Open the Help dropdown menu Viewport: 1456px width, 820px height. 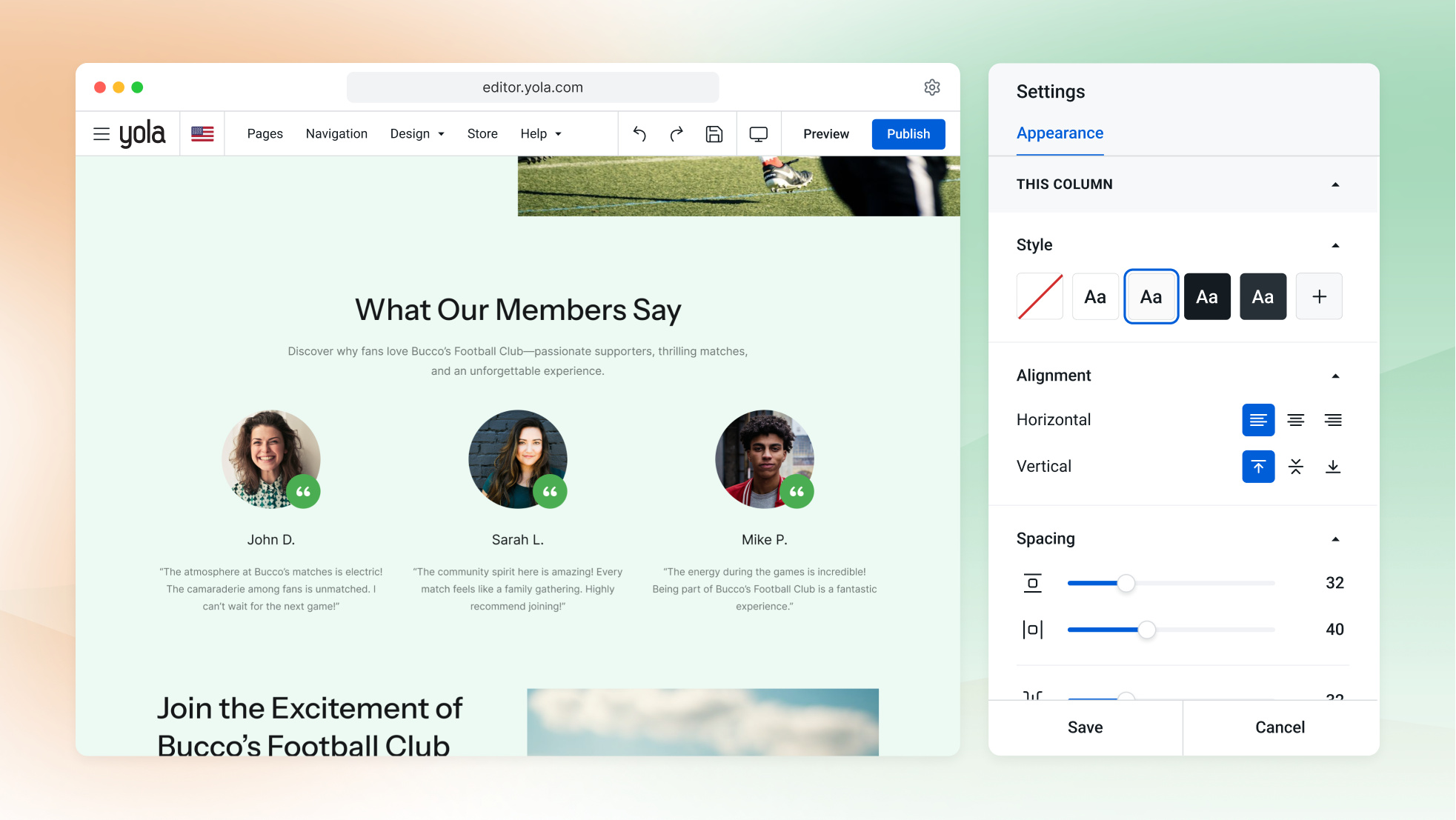pos(541,134)
